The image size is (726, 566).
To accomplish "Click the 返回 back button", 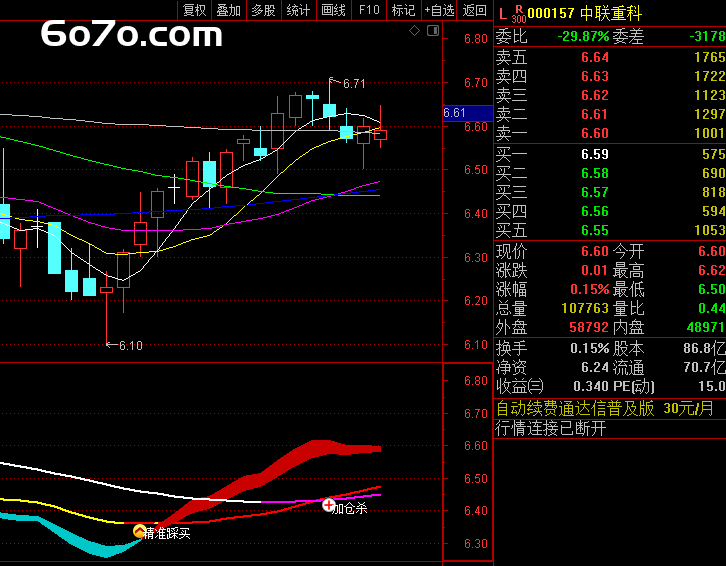I will pyautogui.click(x=475, y=10).
